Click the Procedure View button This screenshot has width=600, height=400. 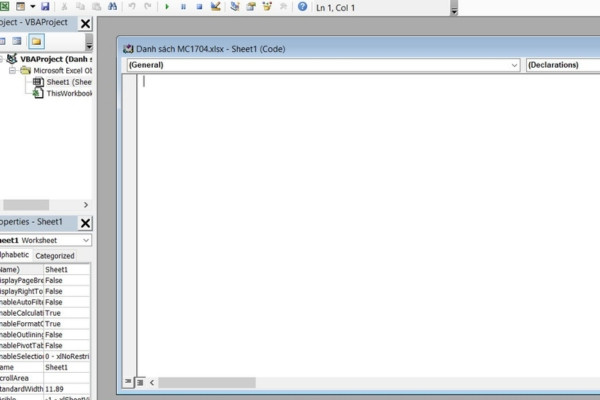[128, 382]
